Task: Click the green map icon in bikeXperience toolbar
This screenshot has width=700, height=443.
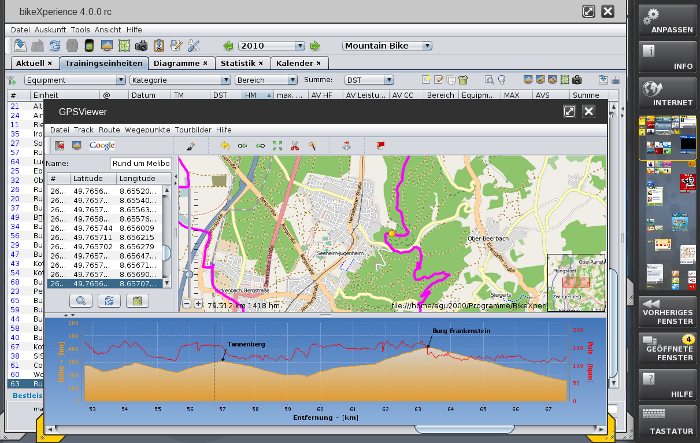Action: point(124,46)
